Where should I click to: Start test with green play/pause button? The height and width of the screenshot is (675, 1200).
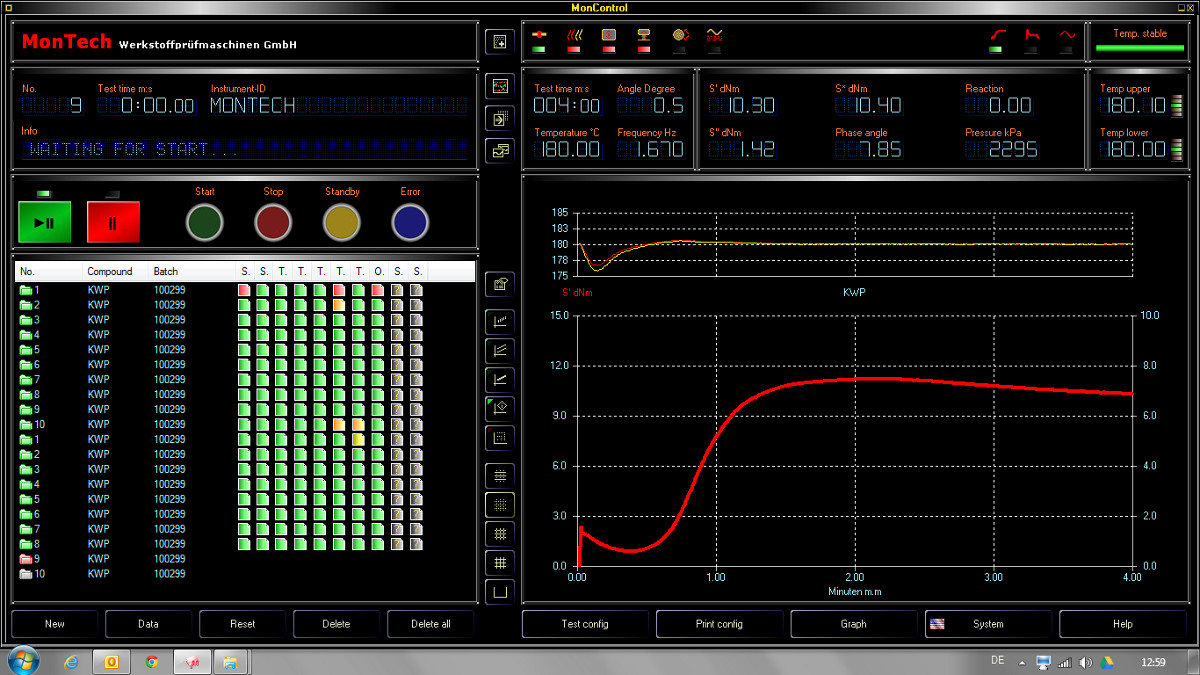tap(44, 222)
